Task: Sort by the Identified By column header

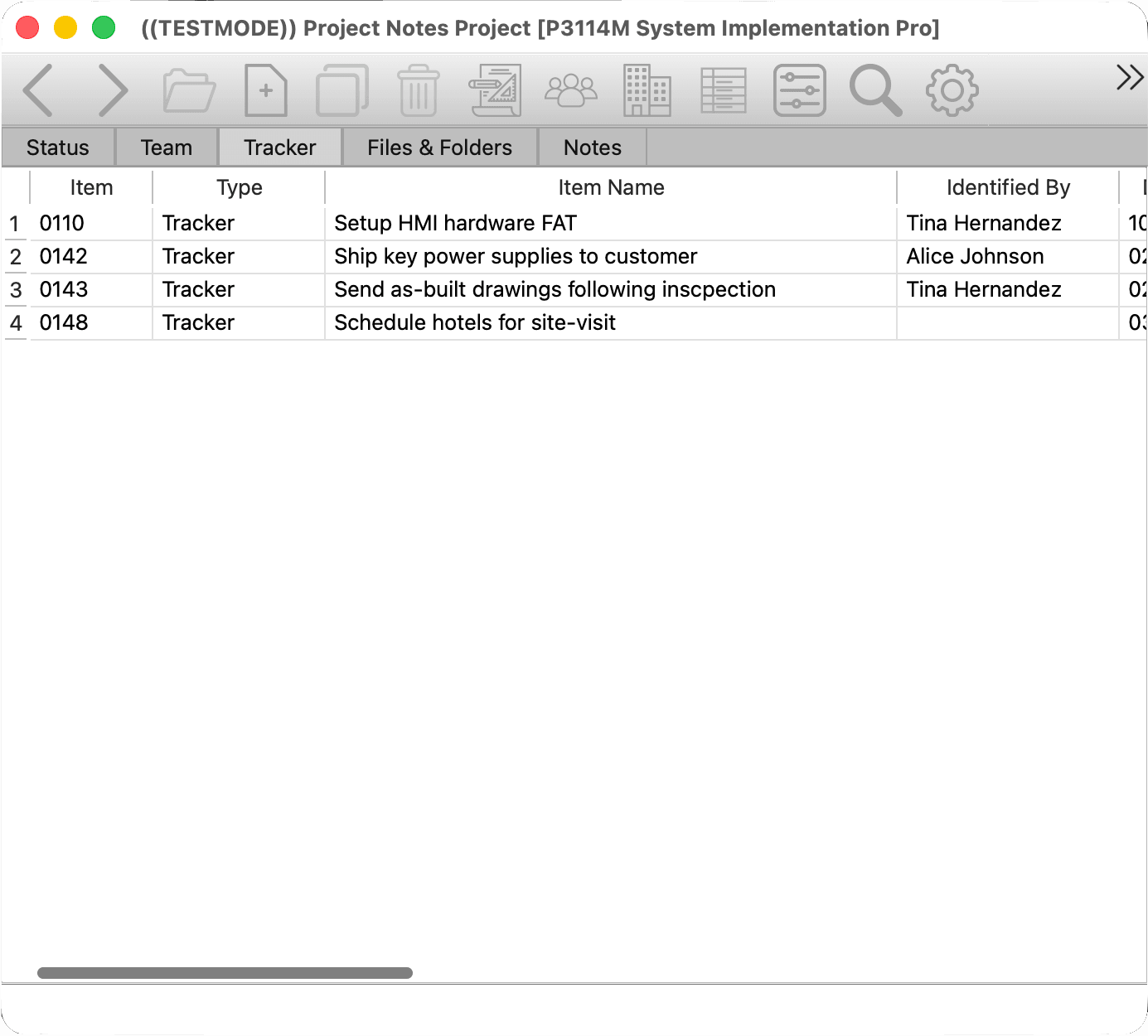Action: pos(1008,187)
